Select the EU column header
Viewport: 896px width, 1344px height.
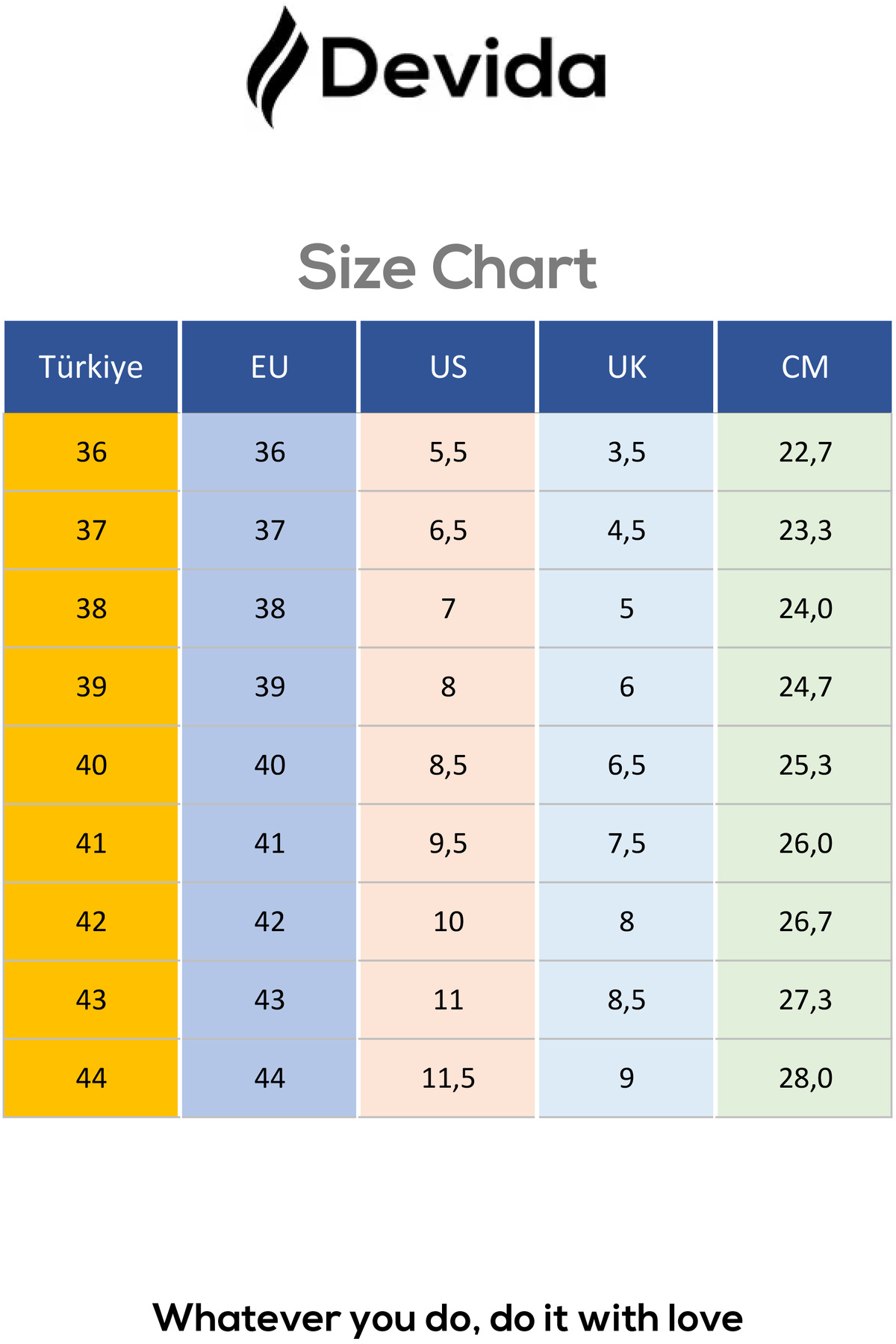click(x=270, y=367)
